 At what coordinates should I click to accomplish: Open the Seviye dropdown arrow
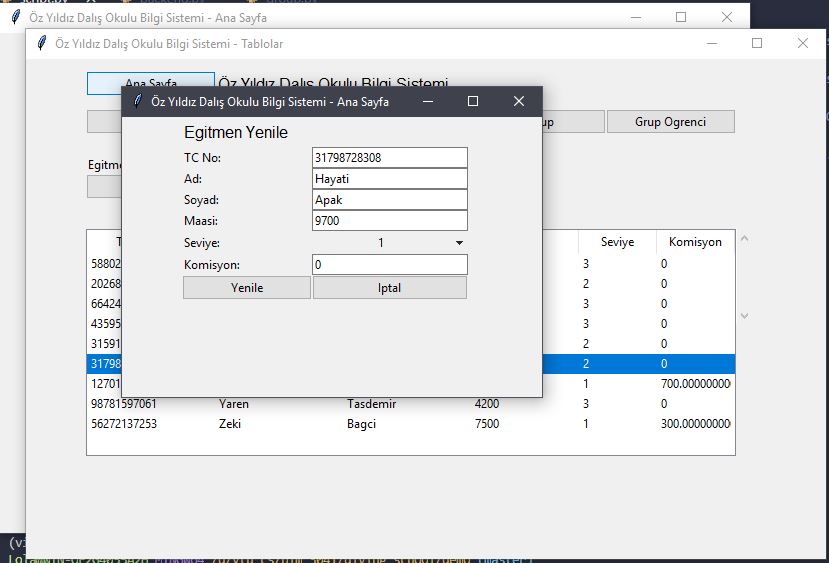[459, 243]
